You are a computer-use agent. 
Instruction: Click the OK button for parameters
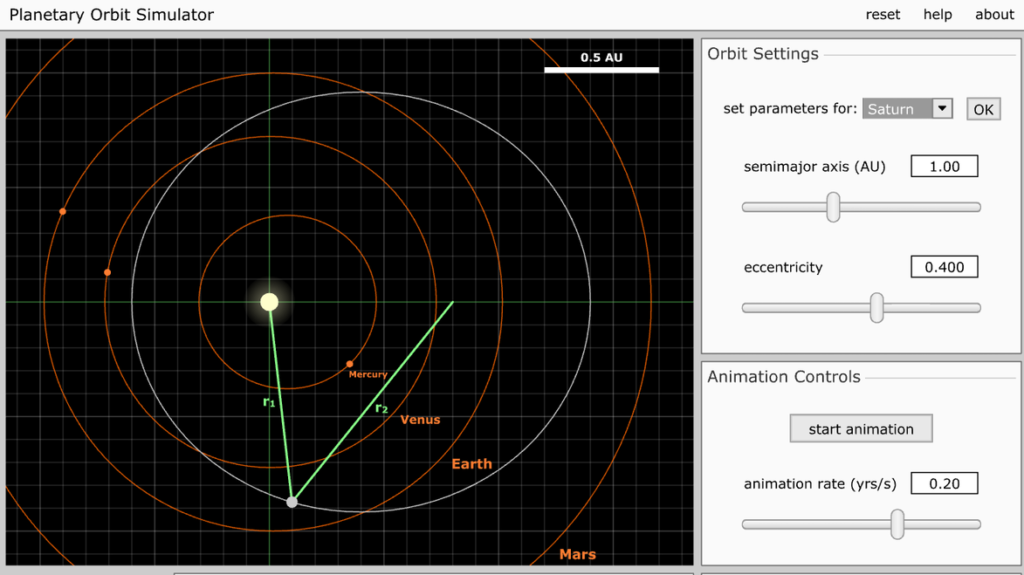[x=983, y=109]
